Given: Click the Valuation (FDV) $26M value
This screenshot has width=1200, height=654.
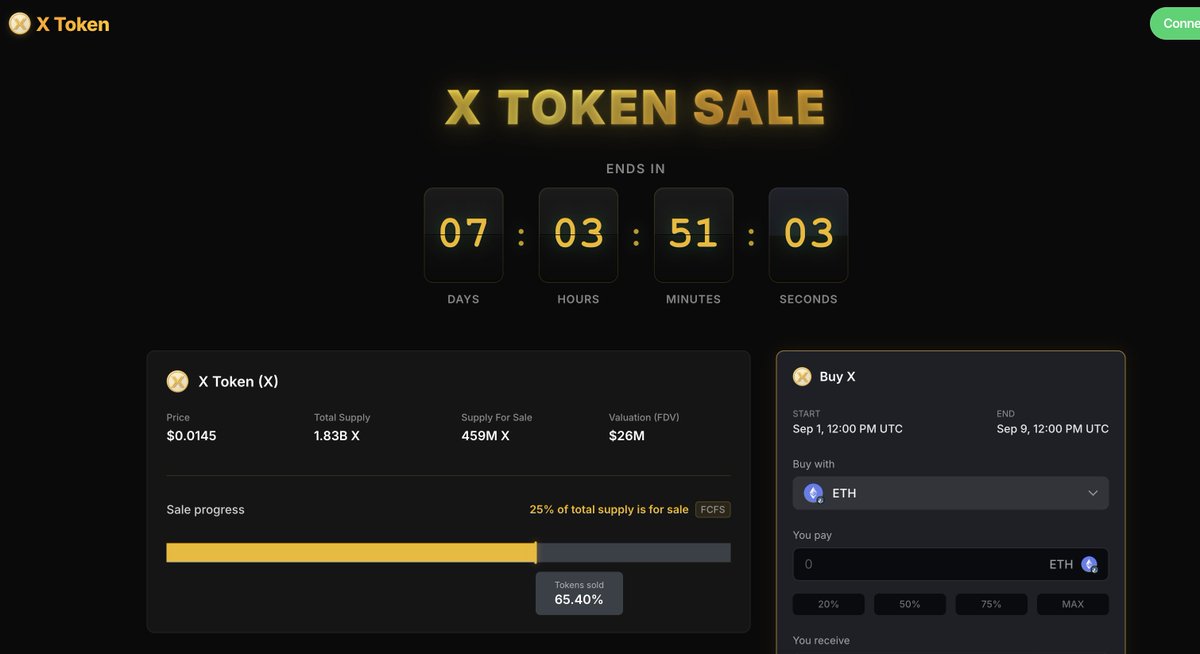Looking at the screenshot, I should 627,436.
